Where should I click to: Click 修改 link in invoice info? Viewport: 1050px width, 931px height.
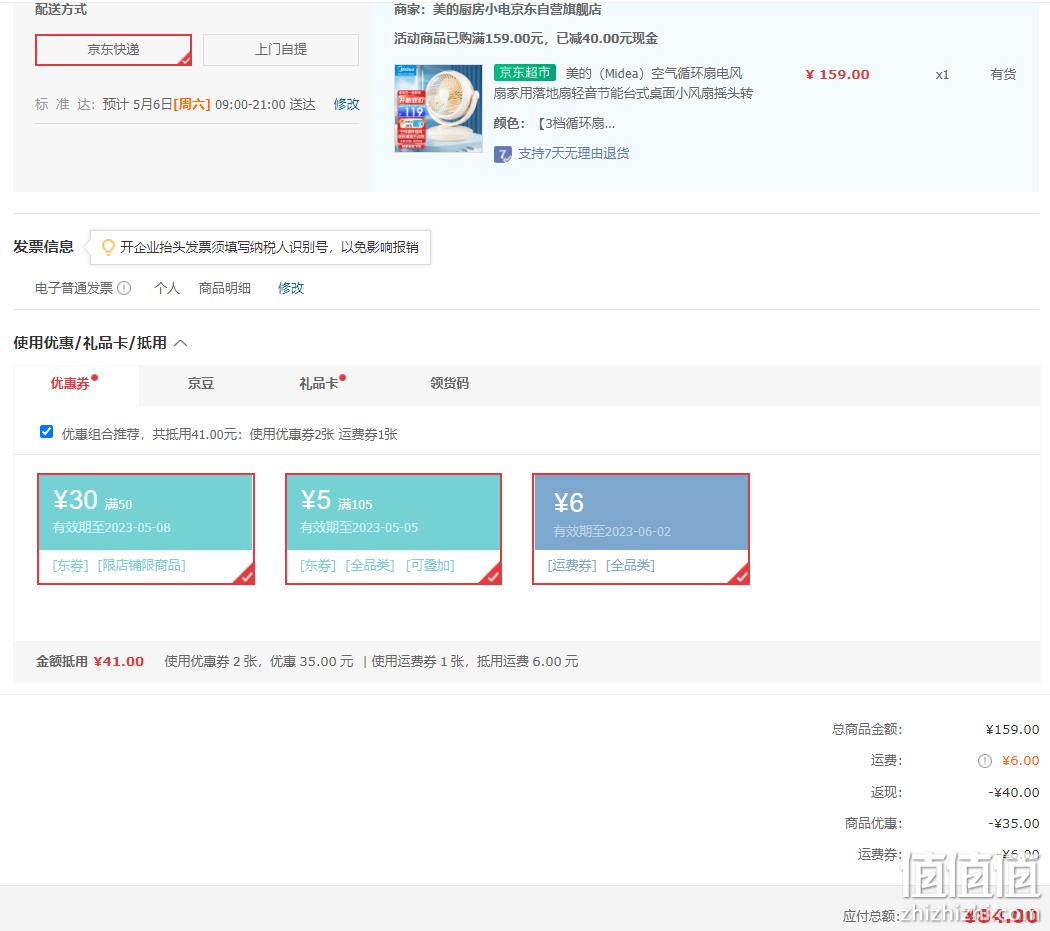pyautogui.click(x=291, y=288)
